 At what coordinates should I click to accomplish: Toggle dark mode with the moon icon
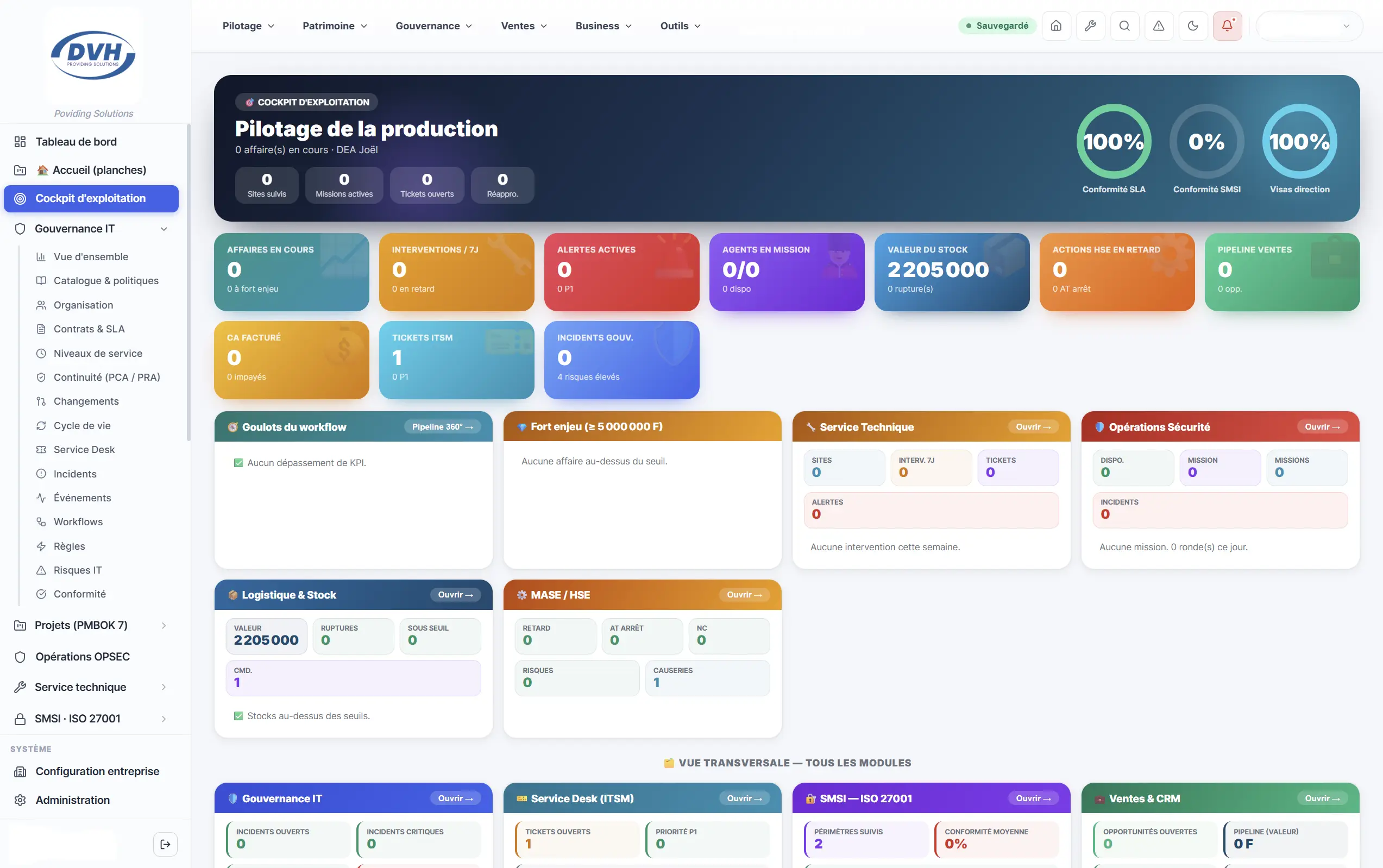tap(1193, 26)
